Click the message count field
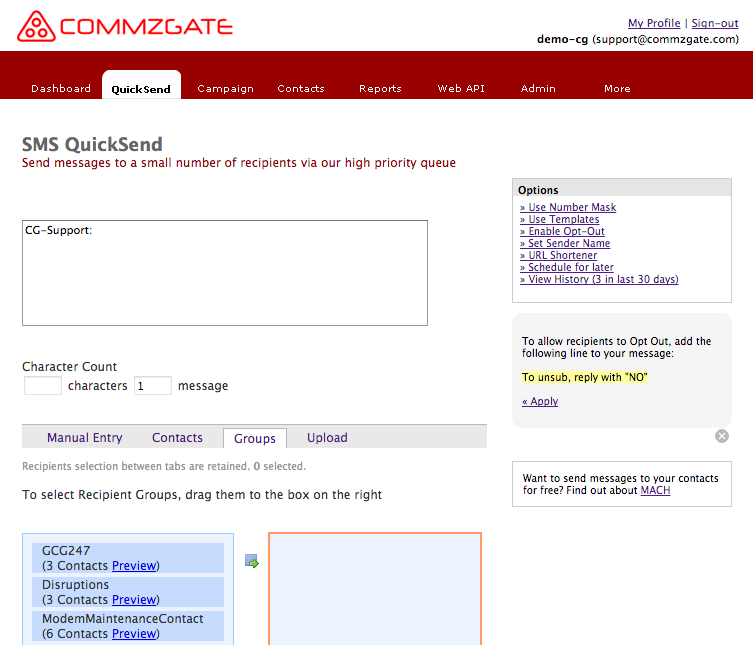The image size is (753, 645). coord(153,386)
